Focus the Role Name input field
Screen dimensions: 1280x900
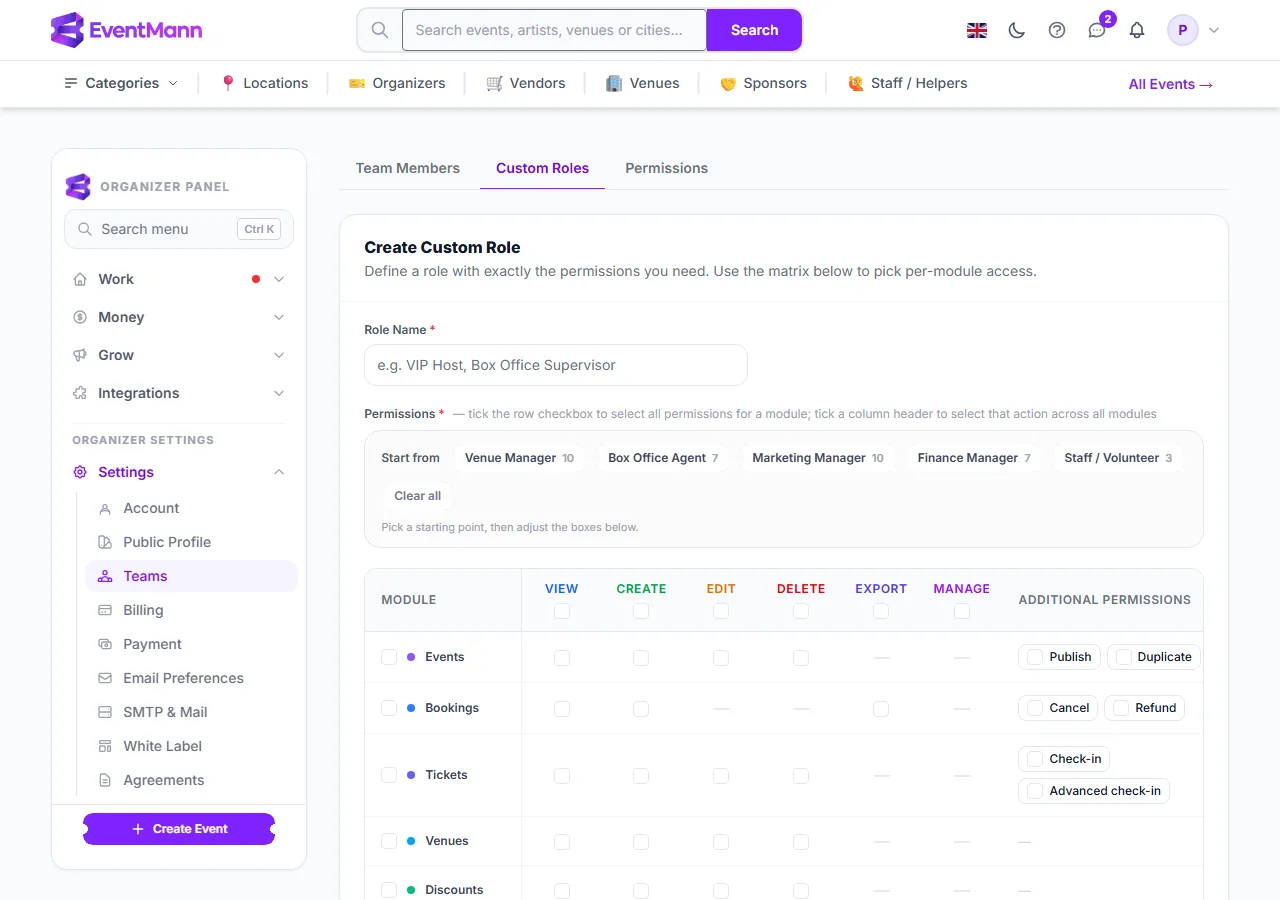[x=556, y=365]
